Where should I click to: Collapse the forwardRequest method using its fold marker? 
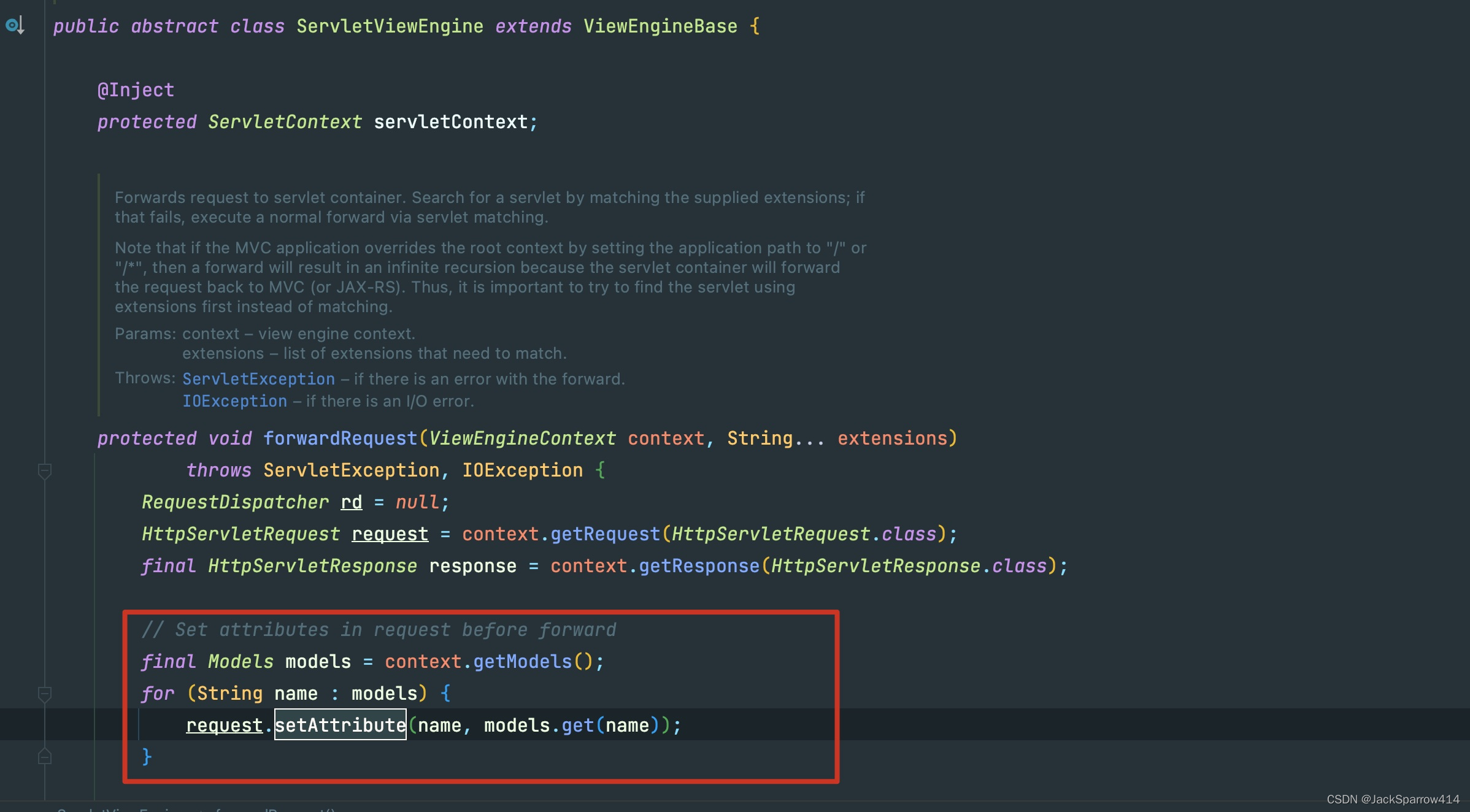[44, 471]
